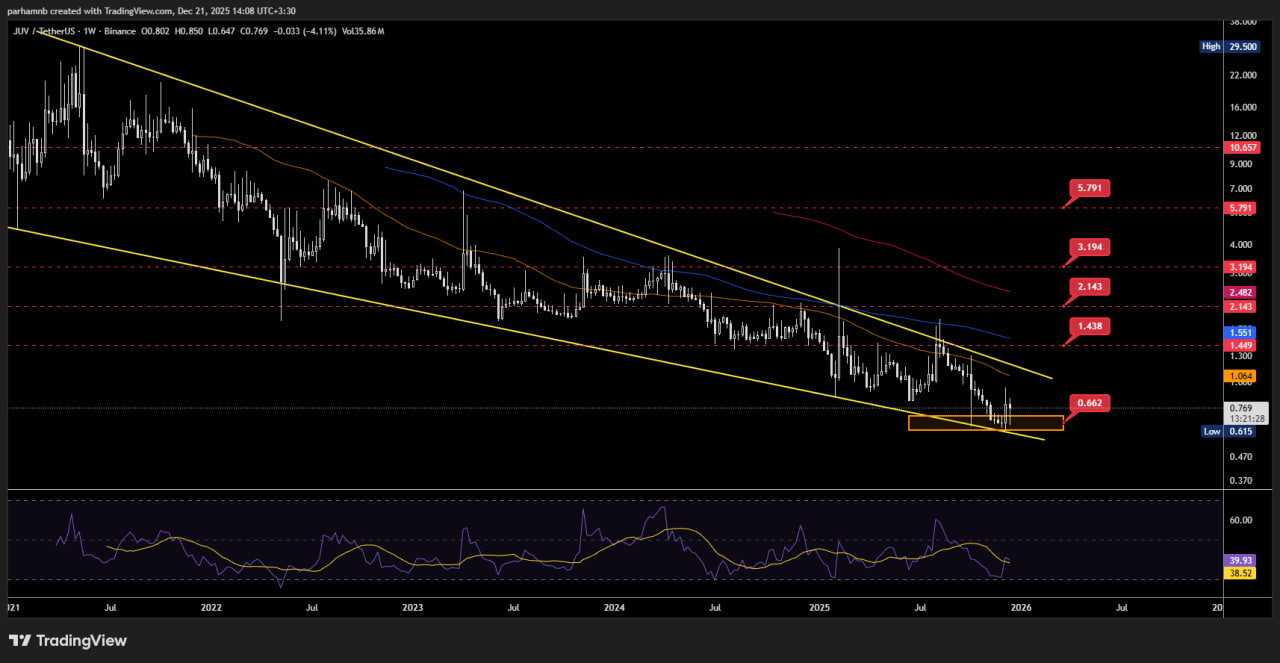Select the 3.194 red callout bubble

click(x=1090, y=246)
